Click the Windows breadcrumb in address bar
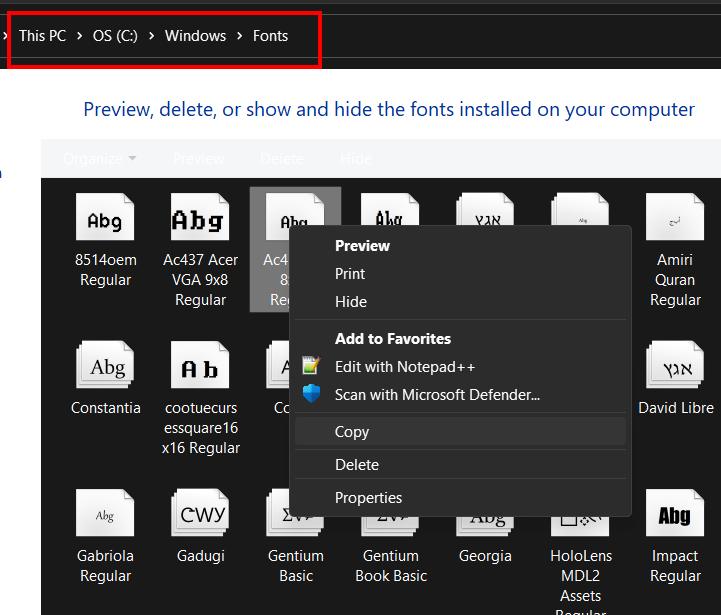This screenshot has width=721, height=615. 195,36
